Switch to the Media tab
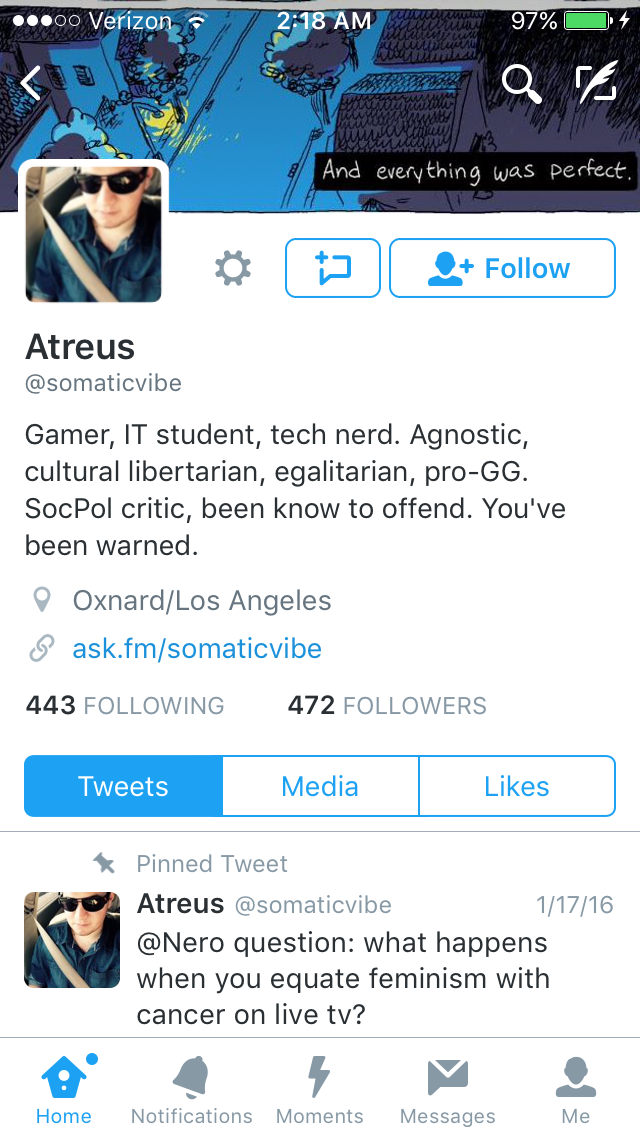 [x=320, y=786]
